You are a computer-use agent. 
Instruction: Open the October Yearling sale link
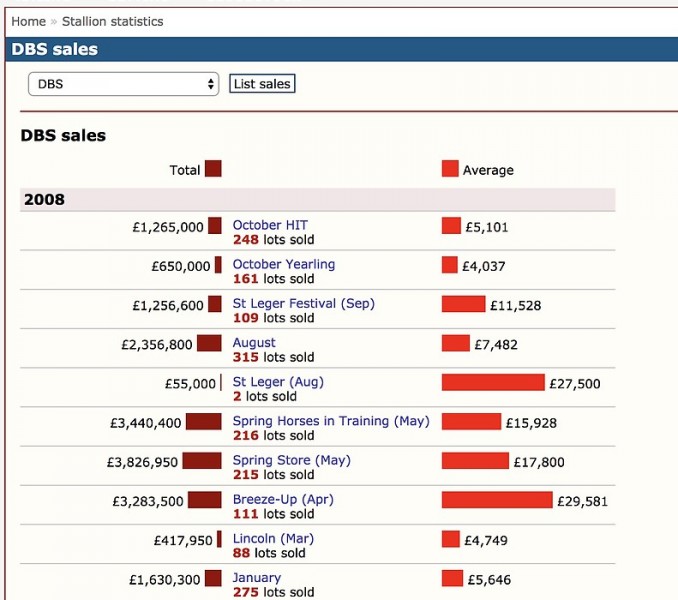point(283,264)
